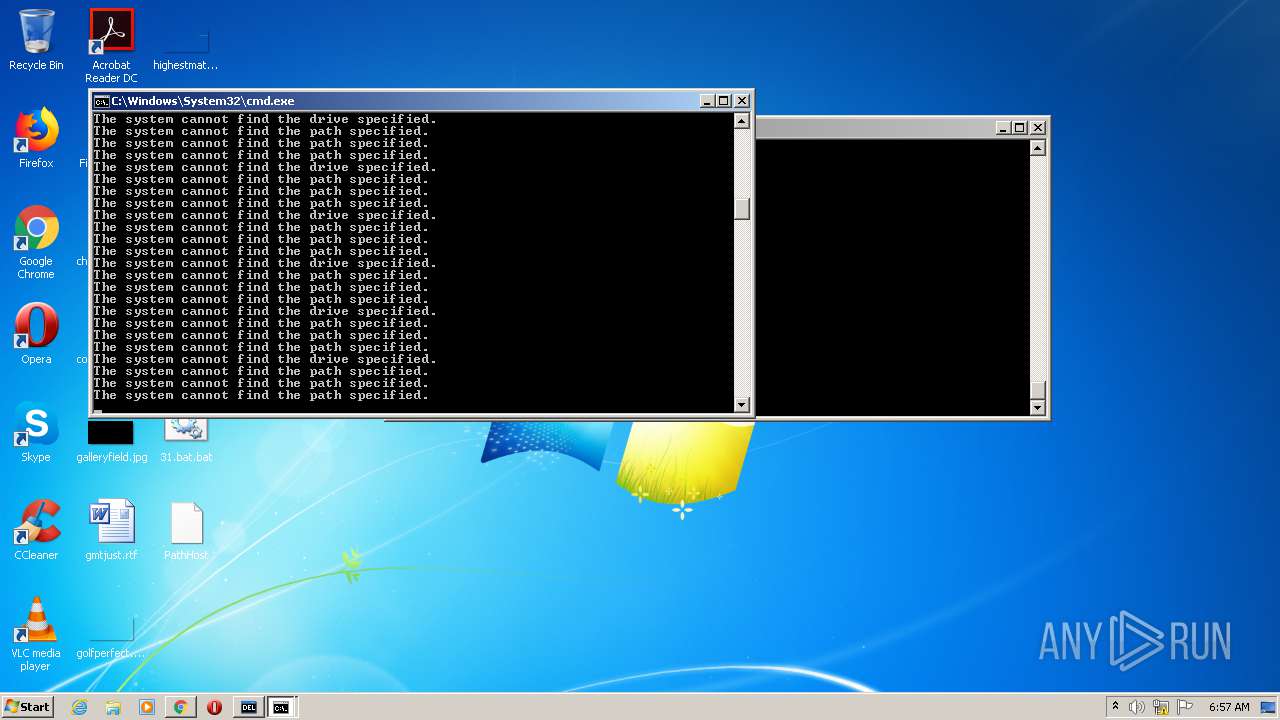
Task: Launch Windows Media Player from taskbar
Action: (147, 707)
